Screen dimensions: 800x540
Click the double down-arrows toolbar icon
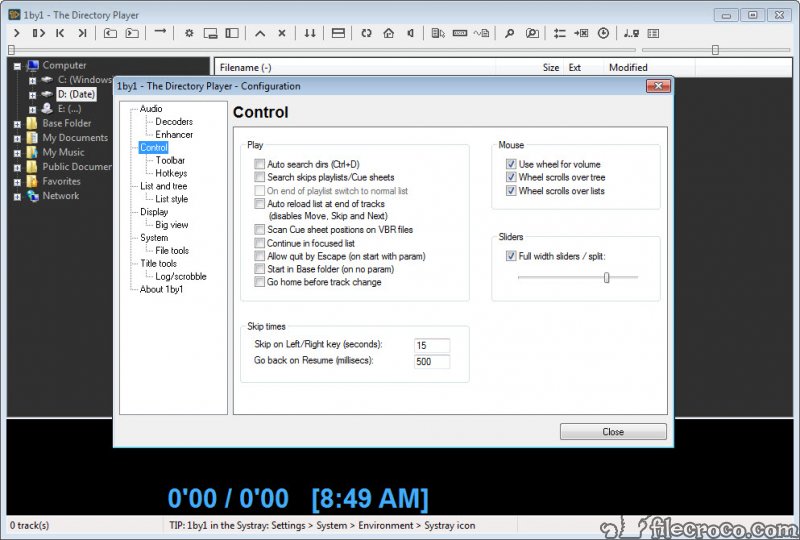click(x=310, y=33)
